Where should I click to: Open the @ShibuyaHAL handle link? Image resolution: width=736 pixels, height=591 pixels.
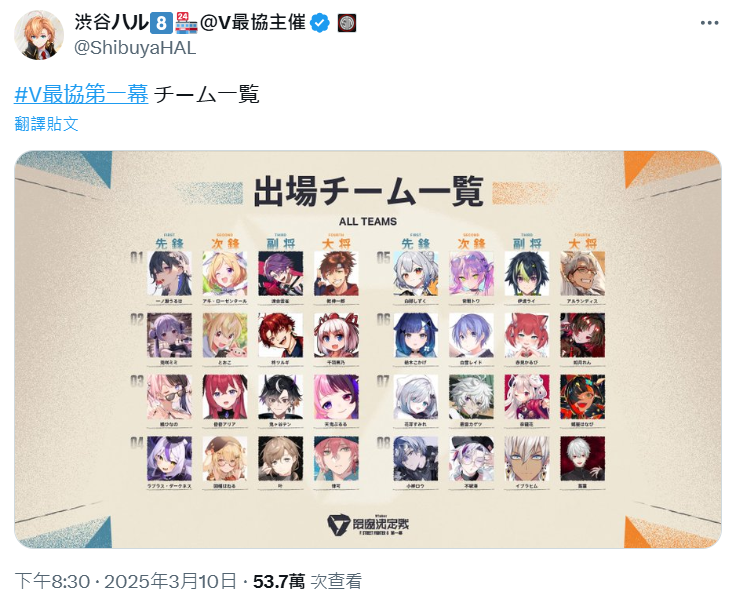pyautogui.click(x=135, y=48)
